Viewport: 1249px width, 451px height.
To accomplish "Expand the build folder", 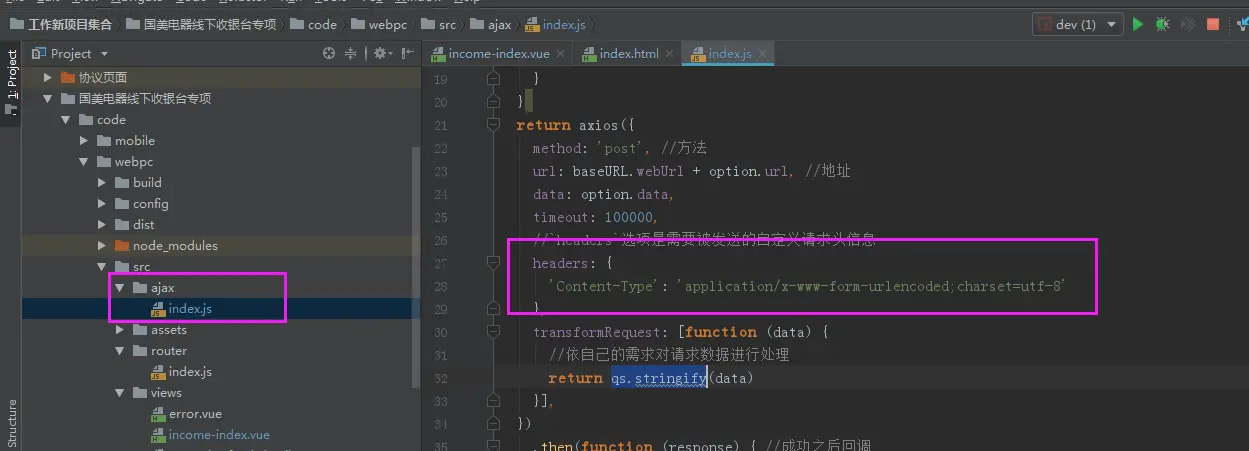I will (x=102, y=182).
